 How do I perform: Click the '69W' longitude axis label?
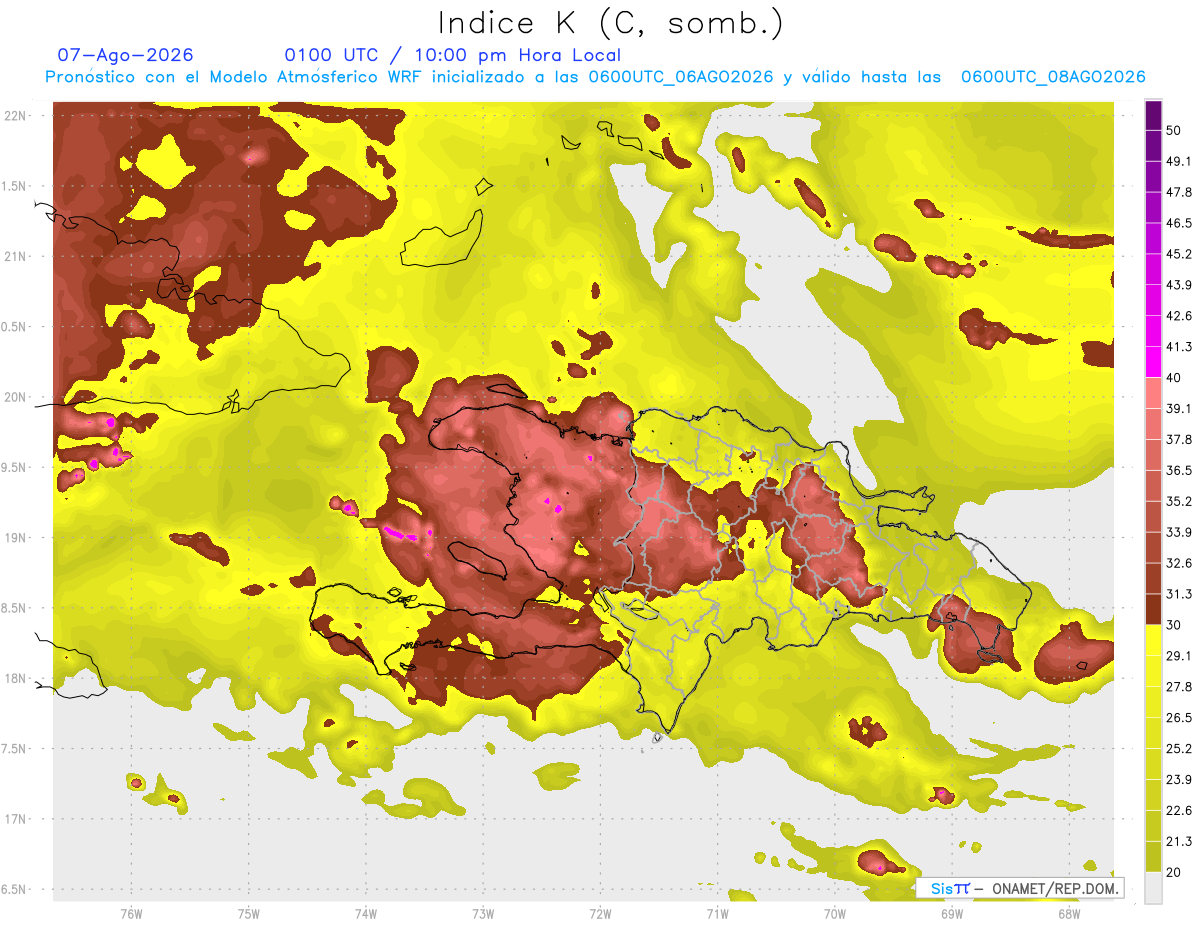[x=952, y=913]
